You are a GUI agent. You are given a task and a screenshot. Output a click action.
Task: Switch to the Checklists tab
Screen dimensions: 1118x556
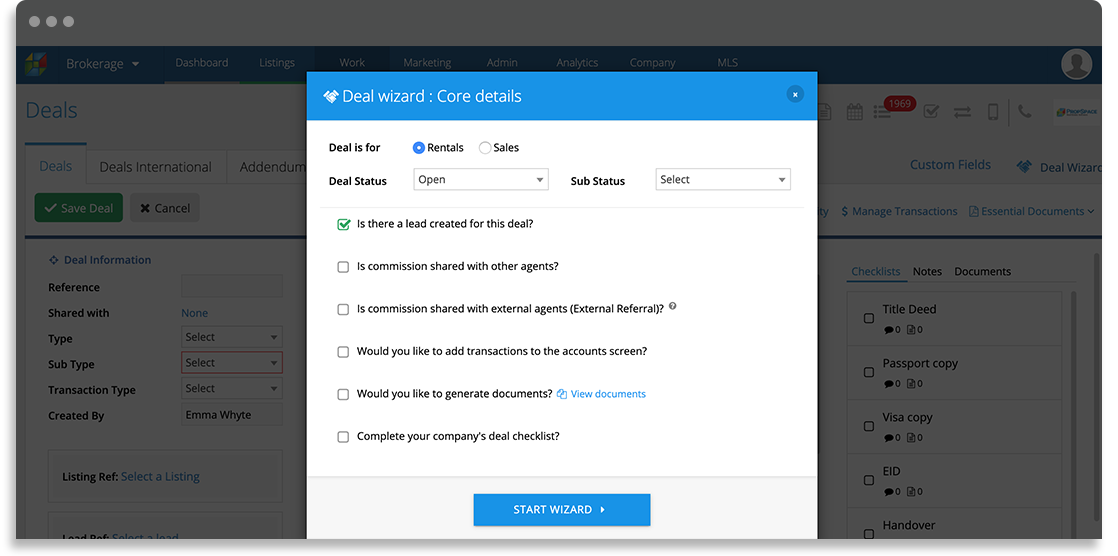[876, 272]
